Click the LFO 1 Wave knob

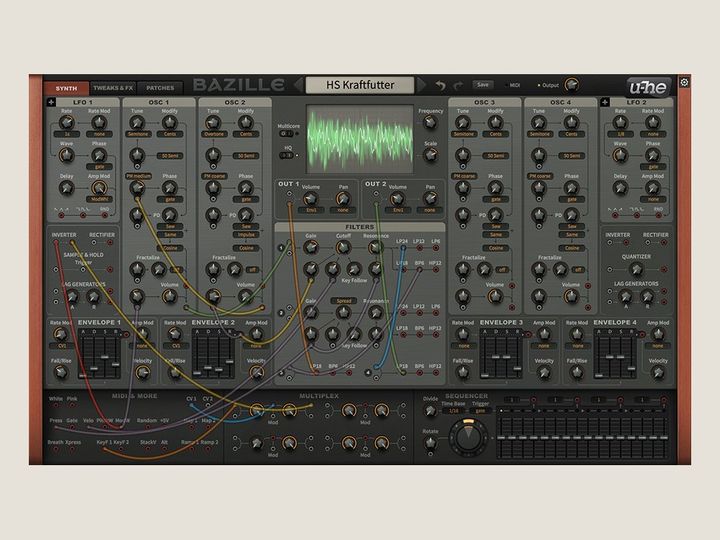(x=67, y=155)
